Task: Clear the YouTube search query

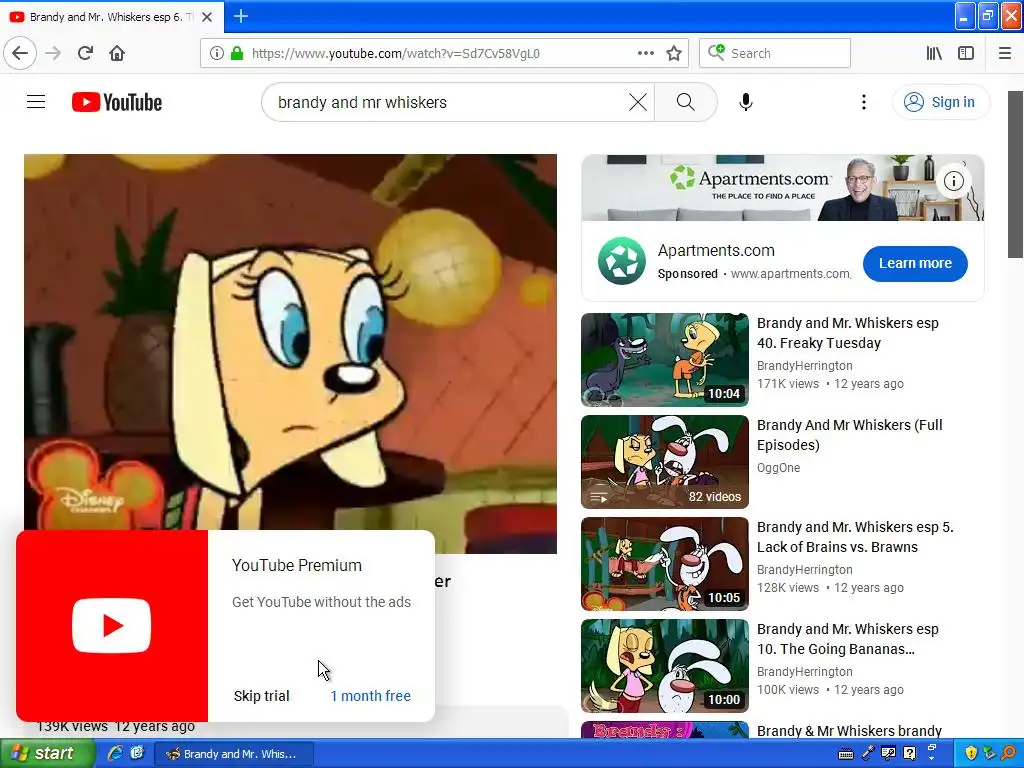Action: pyautogui.click(x=638, y=102)
